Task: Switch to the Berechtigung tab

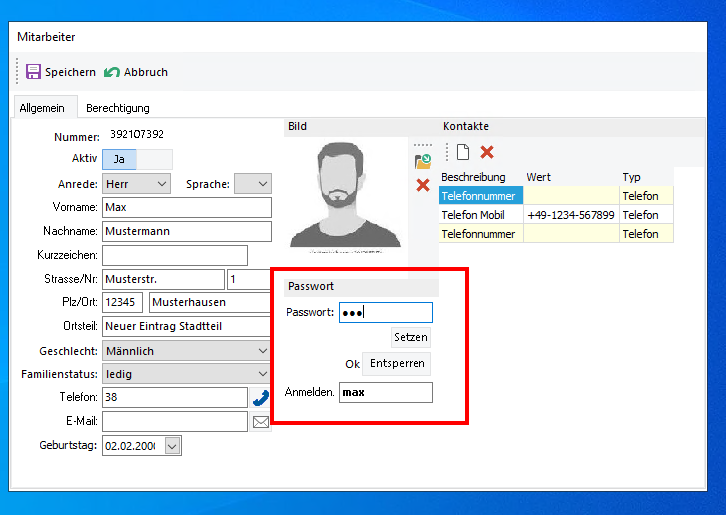Action: tap(117, 108)
